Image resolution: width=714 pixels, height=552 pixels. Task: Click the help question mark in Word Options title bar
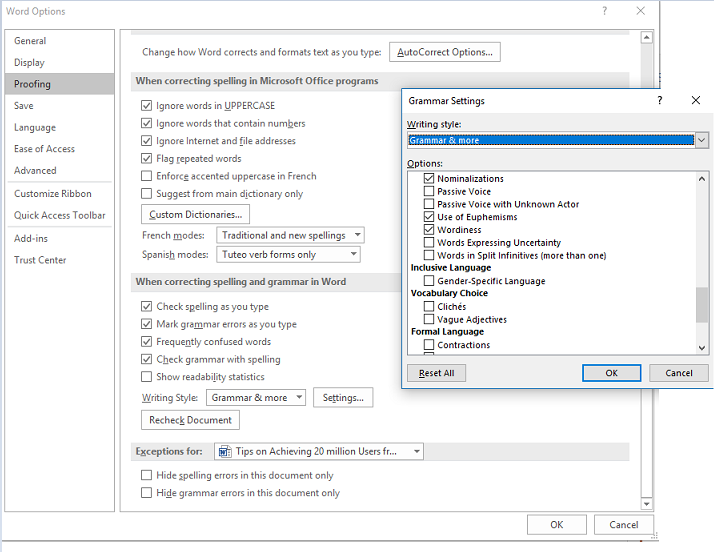click(x=604, y=11)
